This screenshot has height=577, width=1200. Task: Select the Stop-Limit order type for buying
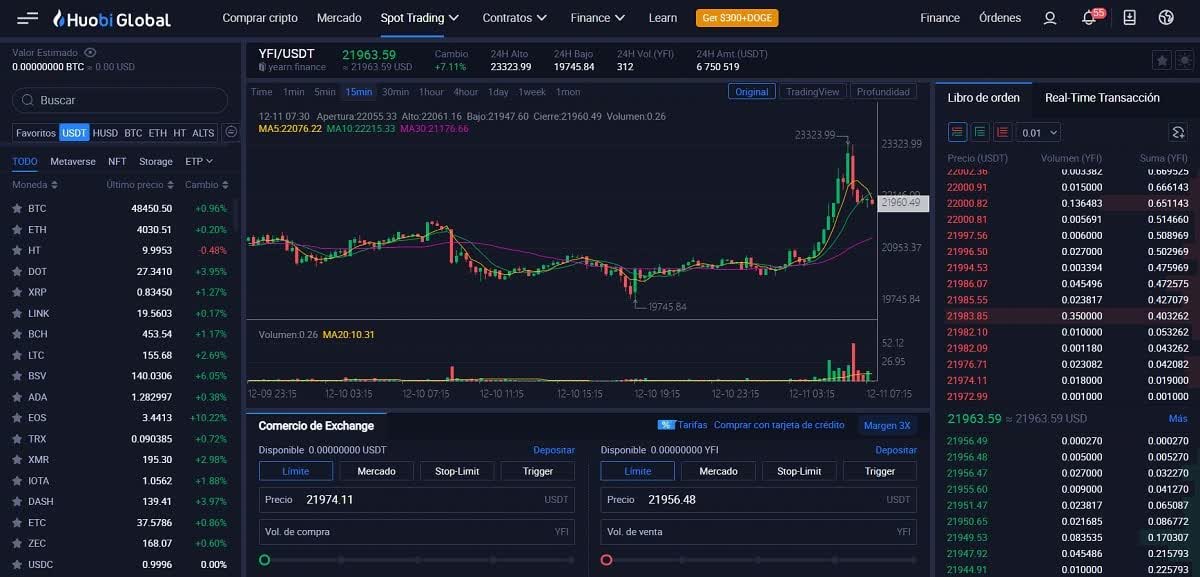point(457,471)
